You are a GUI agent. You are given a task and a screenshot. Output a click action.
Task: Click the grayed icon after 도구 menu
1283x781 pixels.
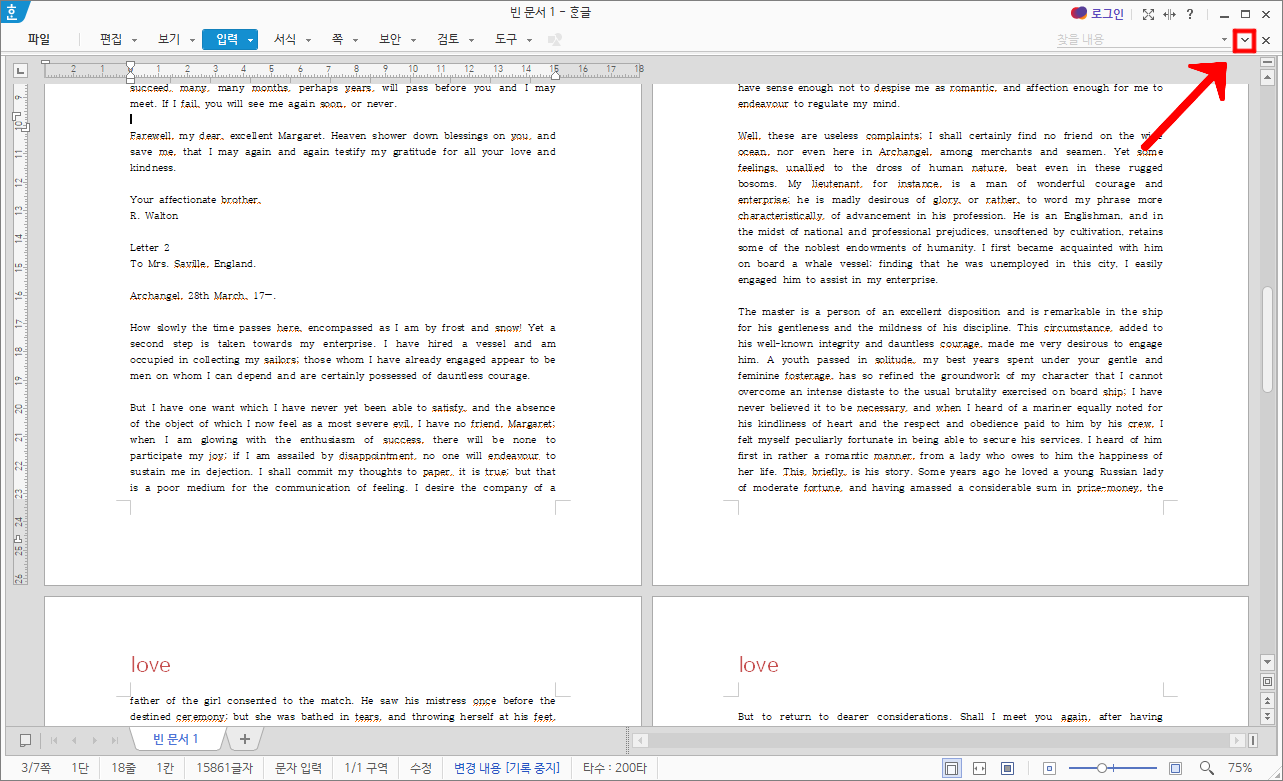tap(555, 40)
